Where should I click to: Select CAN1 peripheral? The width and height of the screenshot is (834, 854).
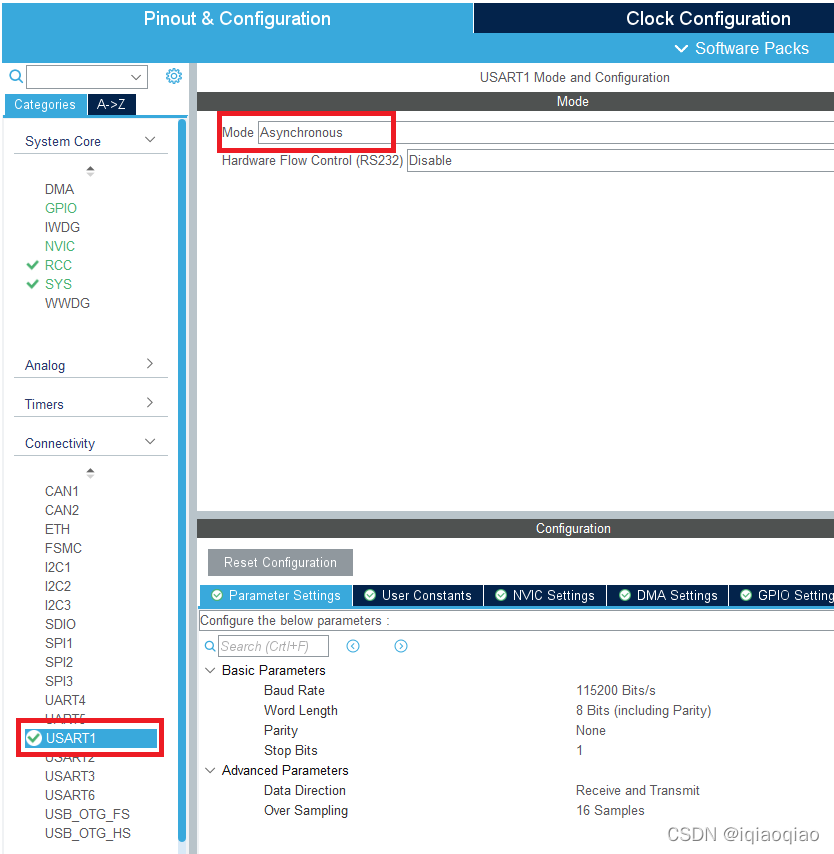pos(62,491)
